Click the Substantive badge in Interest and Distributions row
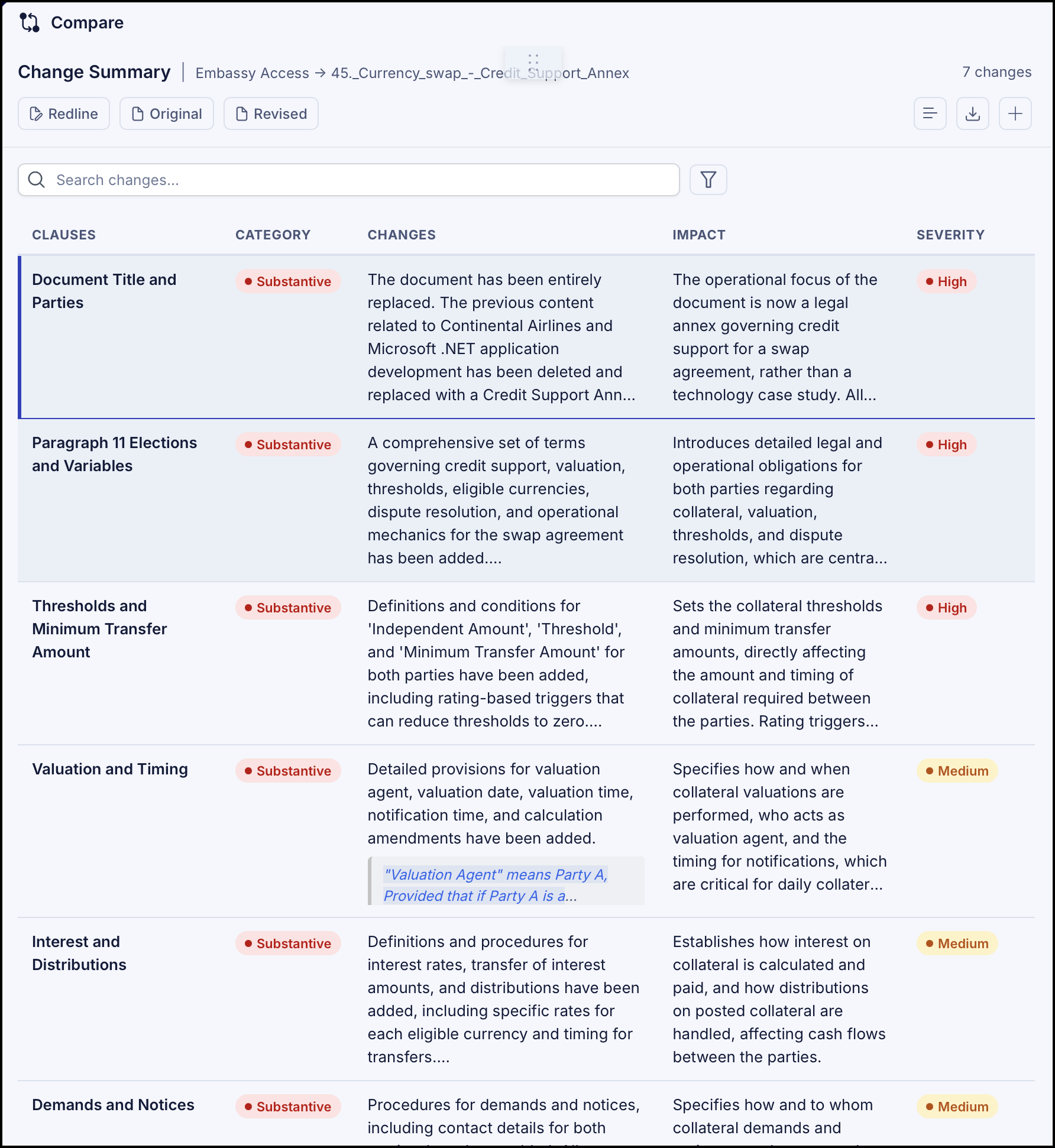 pyautogui.click(x=288, y=943)
